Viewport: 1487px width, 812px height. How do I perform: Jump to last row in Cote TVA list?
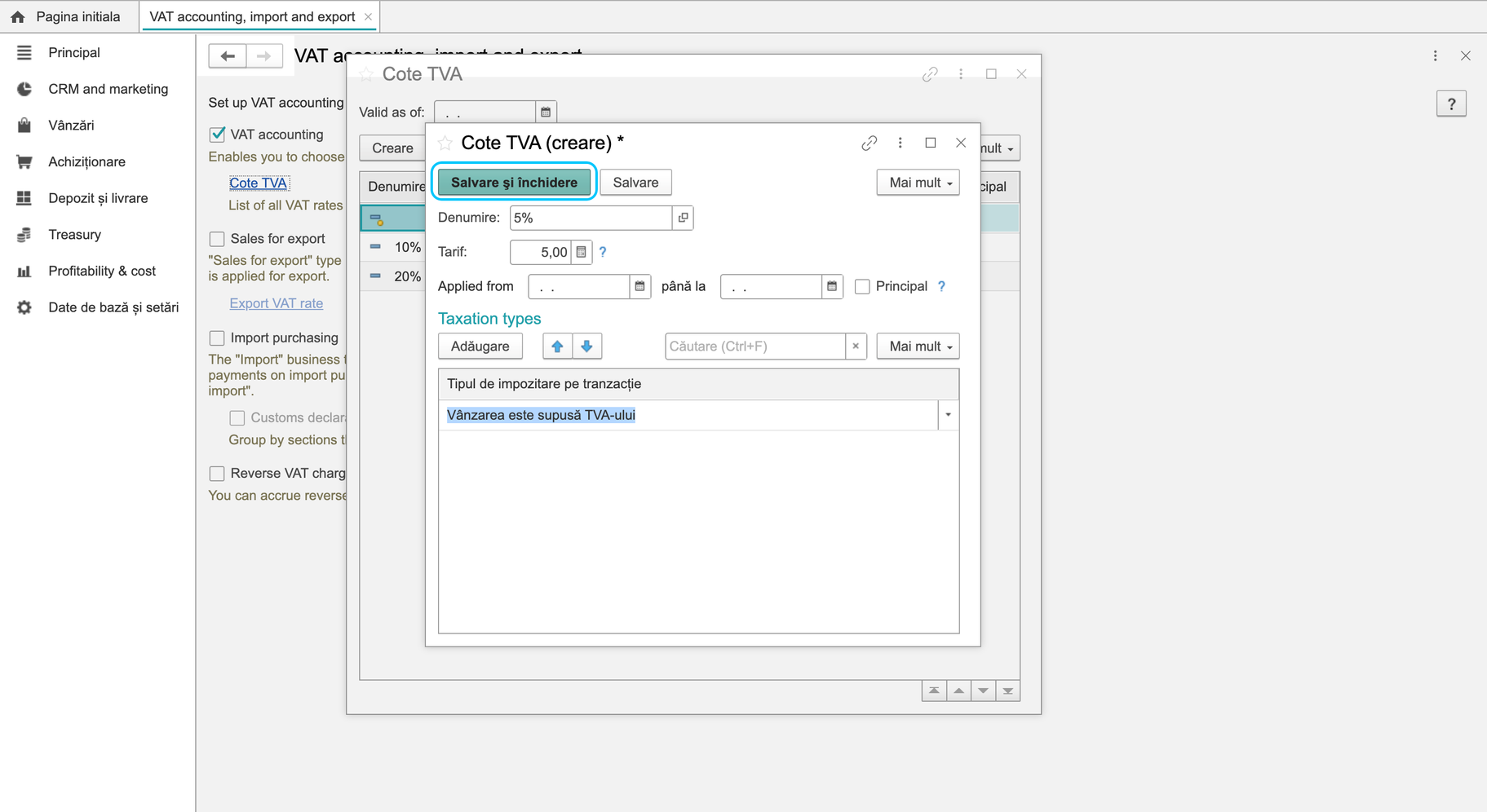(1008, 691)
